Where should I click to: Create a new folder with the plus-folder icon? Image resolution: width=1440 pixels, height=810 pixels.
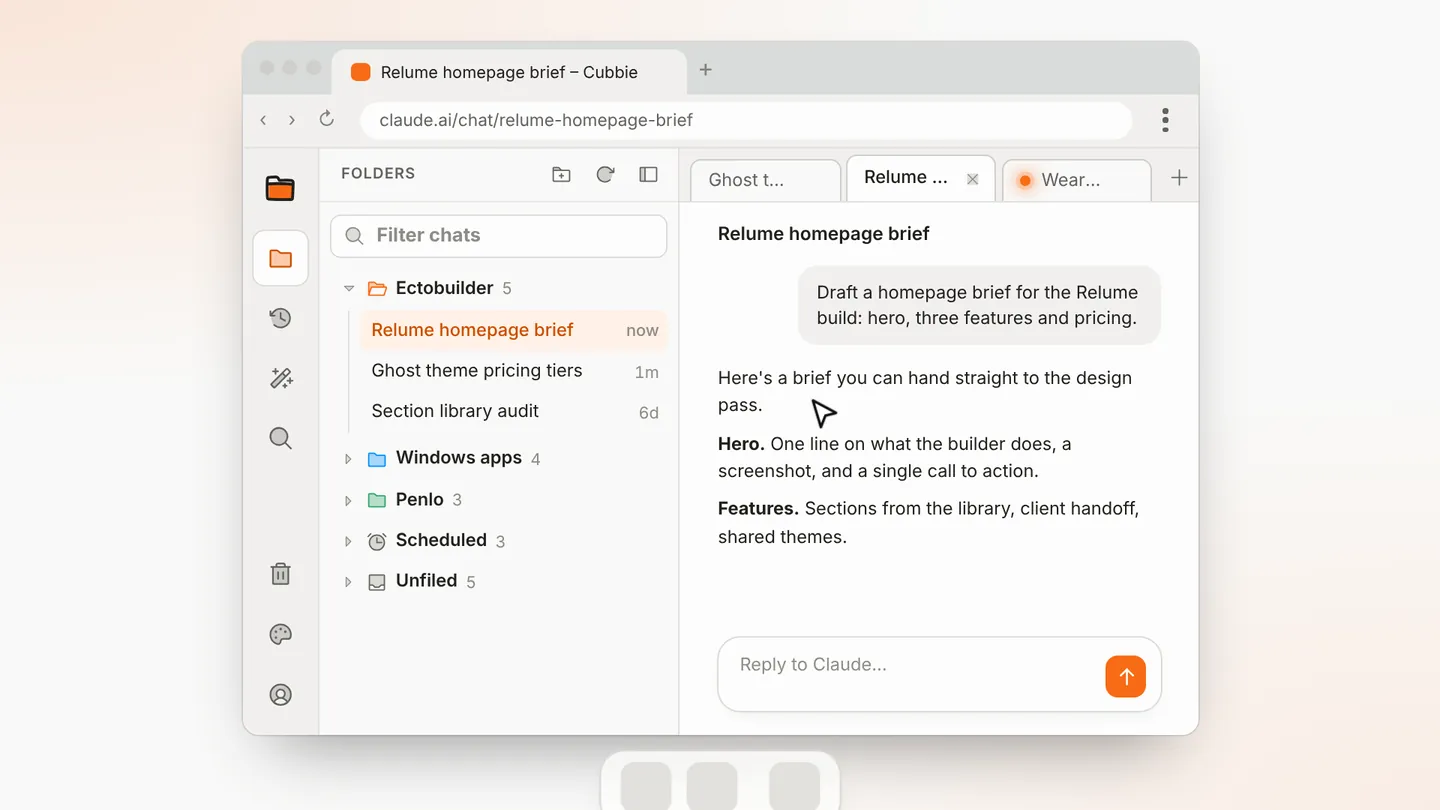pos(562,174)
